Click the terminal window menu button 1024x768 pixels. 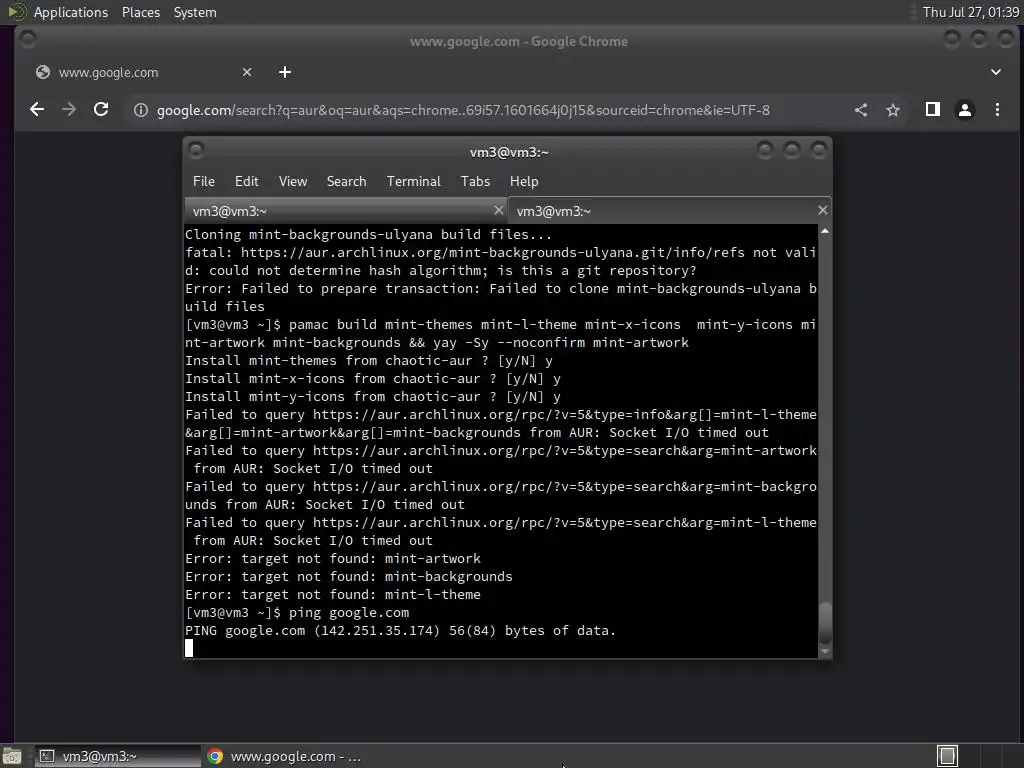(x=196, y=150)
